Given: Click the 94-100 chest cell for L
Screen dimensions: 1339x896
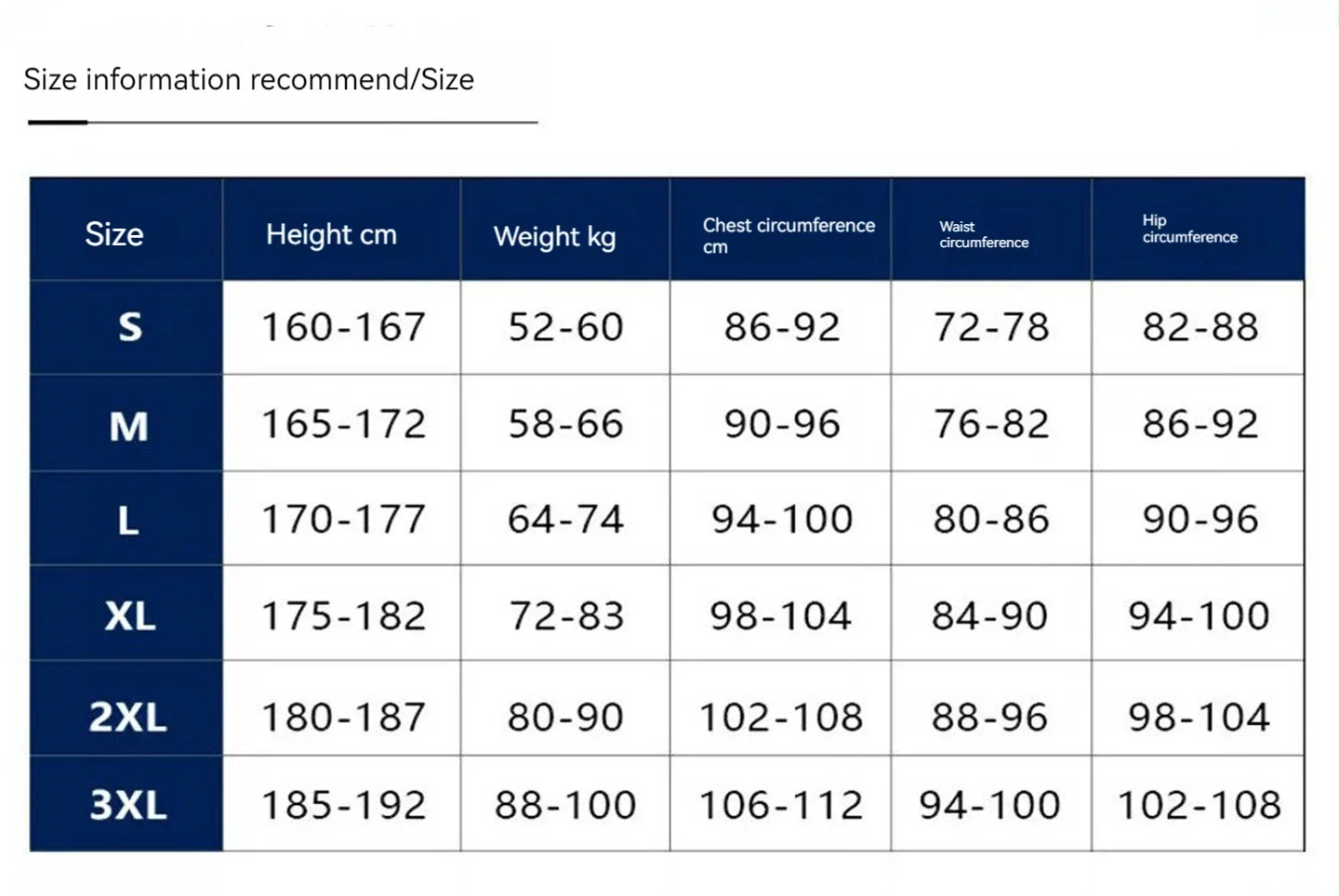Looking at the screenshot, I should 780,519.
